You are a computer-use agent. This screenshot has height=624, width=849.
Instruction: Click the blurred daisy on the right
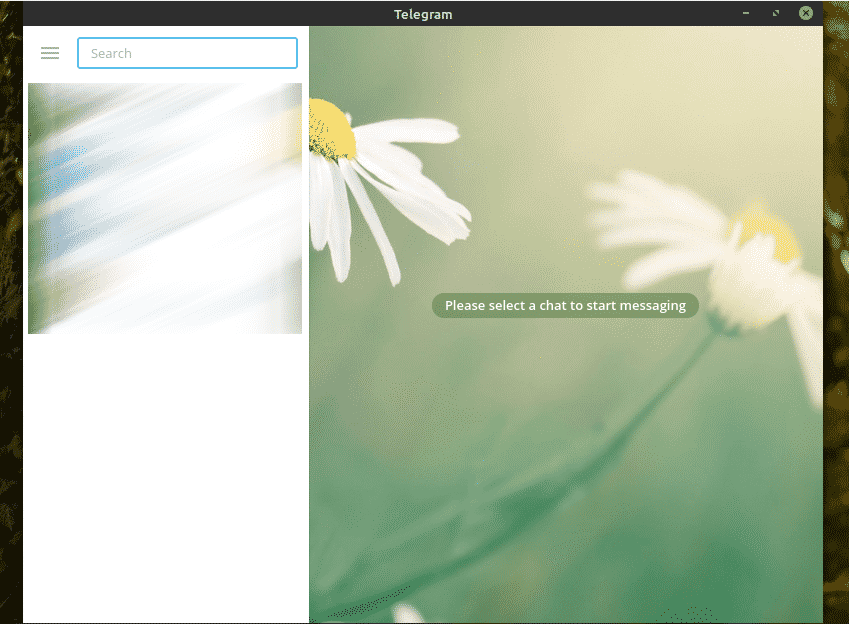(x=740, y=250)
